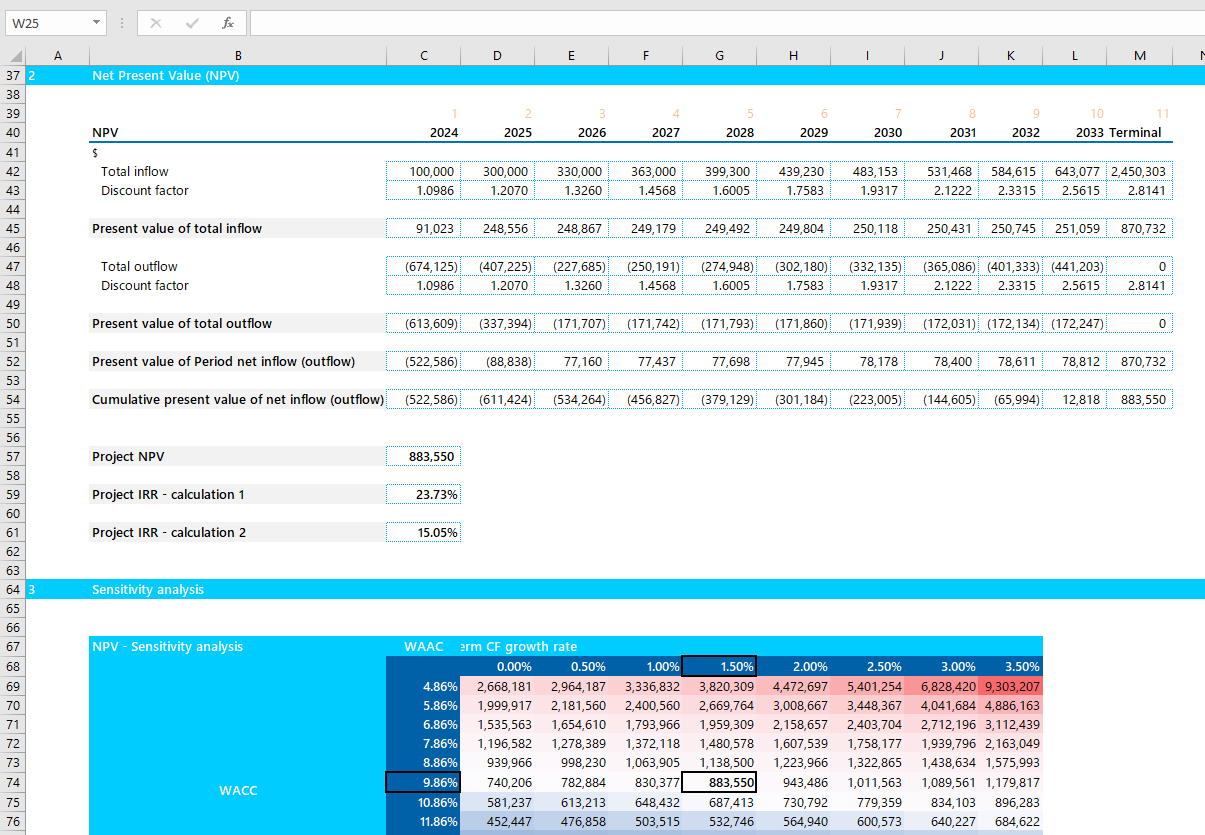The image size is (1205, 835).
Task: Select column header C
Action: pyautogui.click(x=422, y=55)
